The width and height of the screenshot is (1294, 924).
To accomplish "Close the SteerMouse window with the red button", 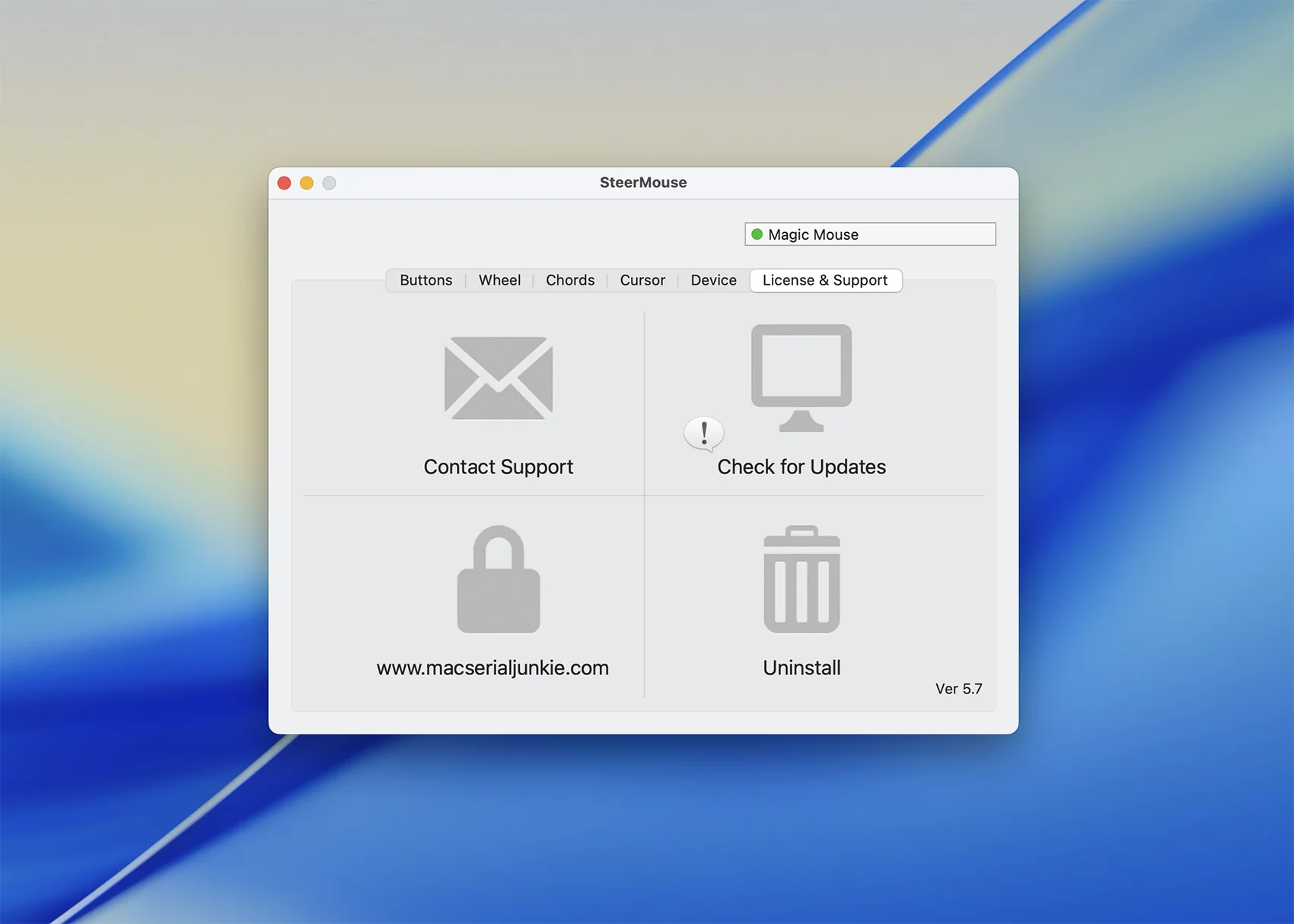I will [x=285, y=183].
